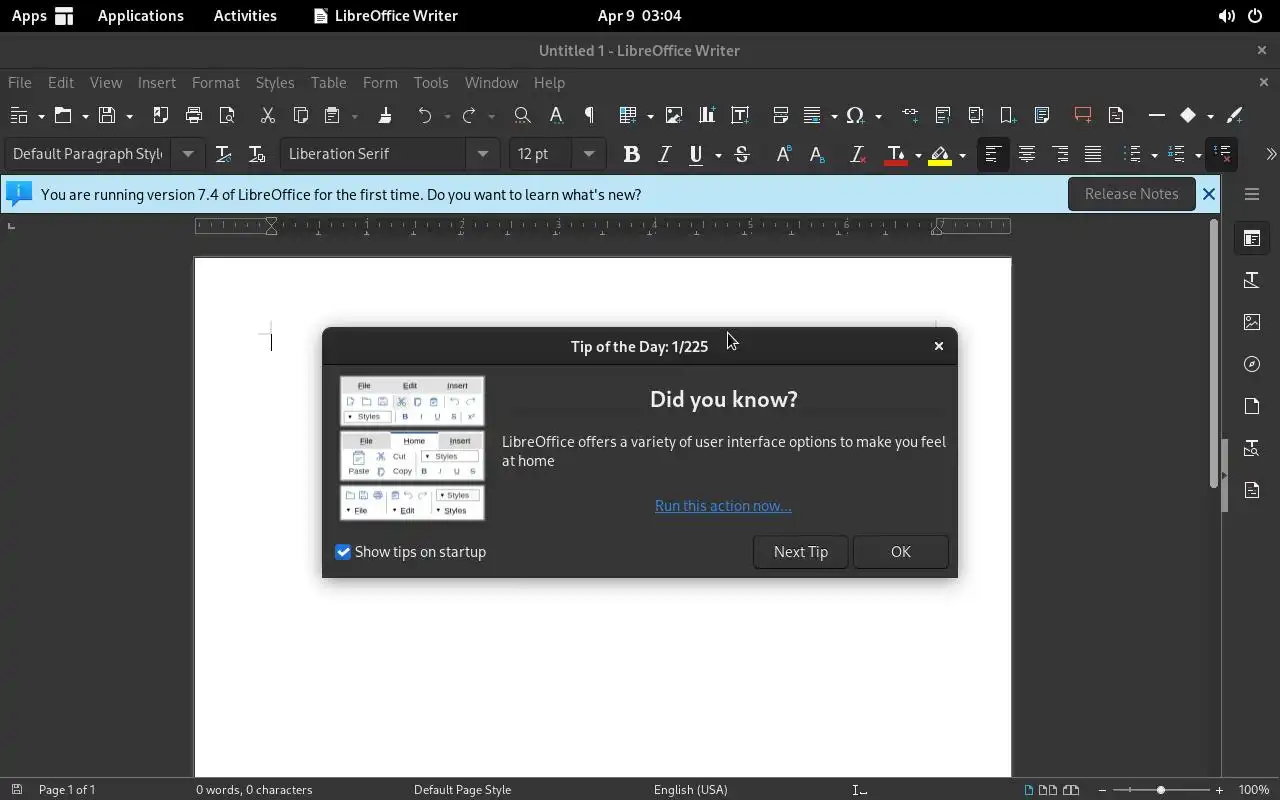Click inside the Font Name field
Image resolution: width=1280 pixels, height=800 pixels.
[x=373, y=154]
